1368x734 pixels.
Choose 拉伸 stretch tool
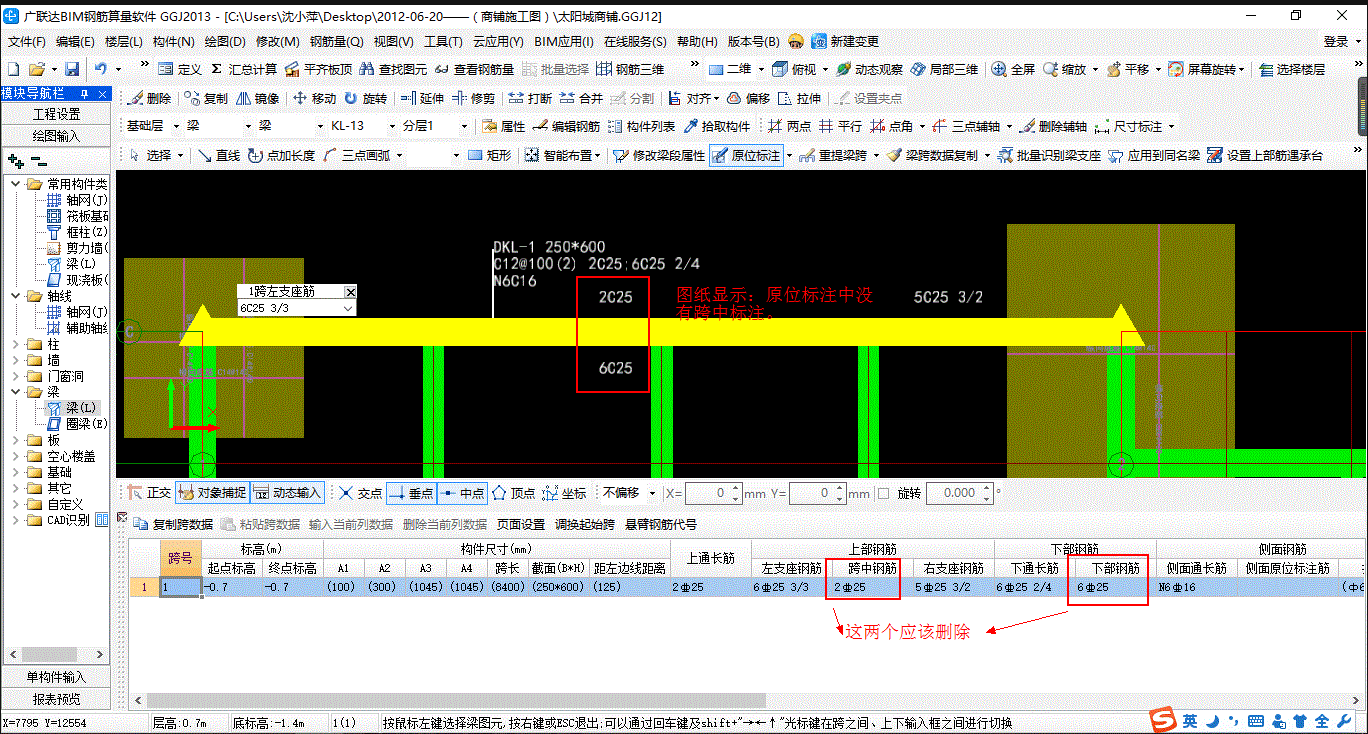pos(800,98)
